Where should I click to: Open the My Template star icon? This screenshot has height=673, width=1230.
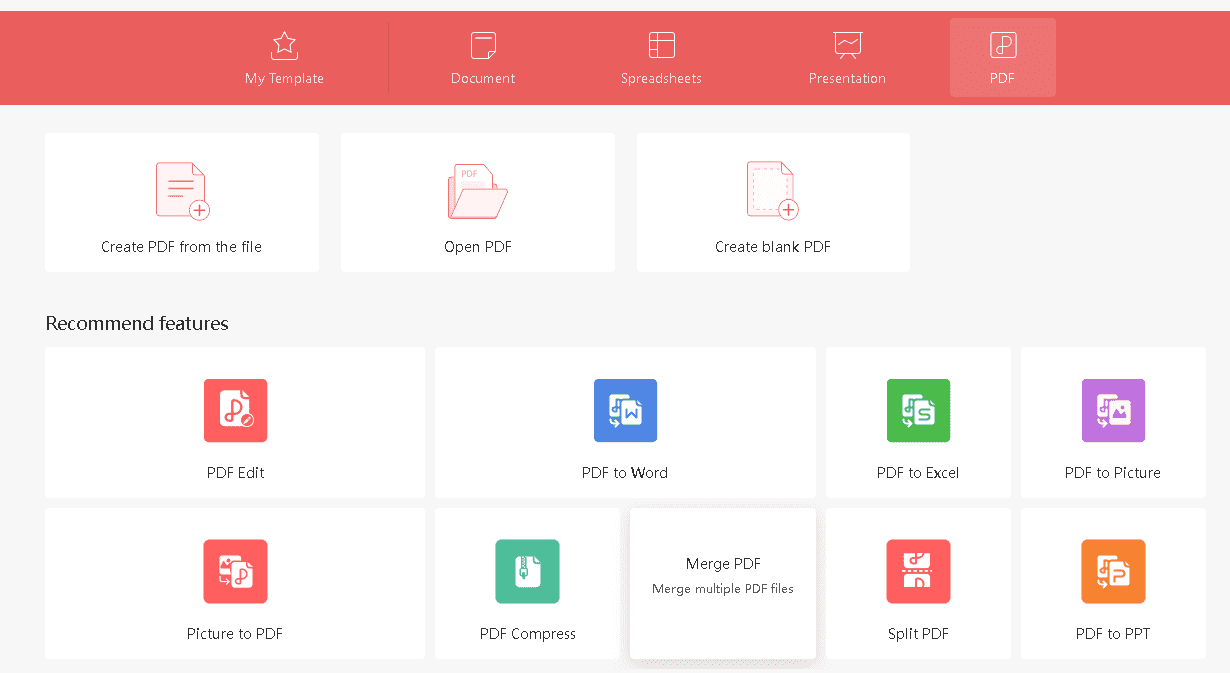284,45
